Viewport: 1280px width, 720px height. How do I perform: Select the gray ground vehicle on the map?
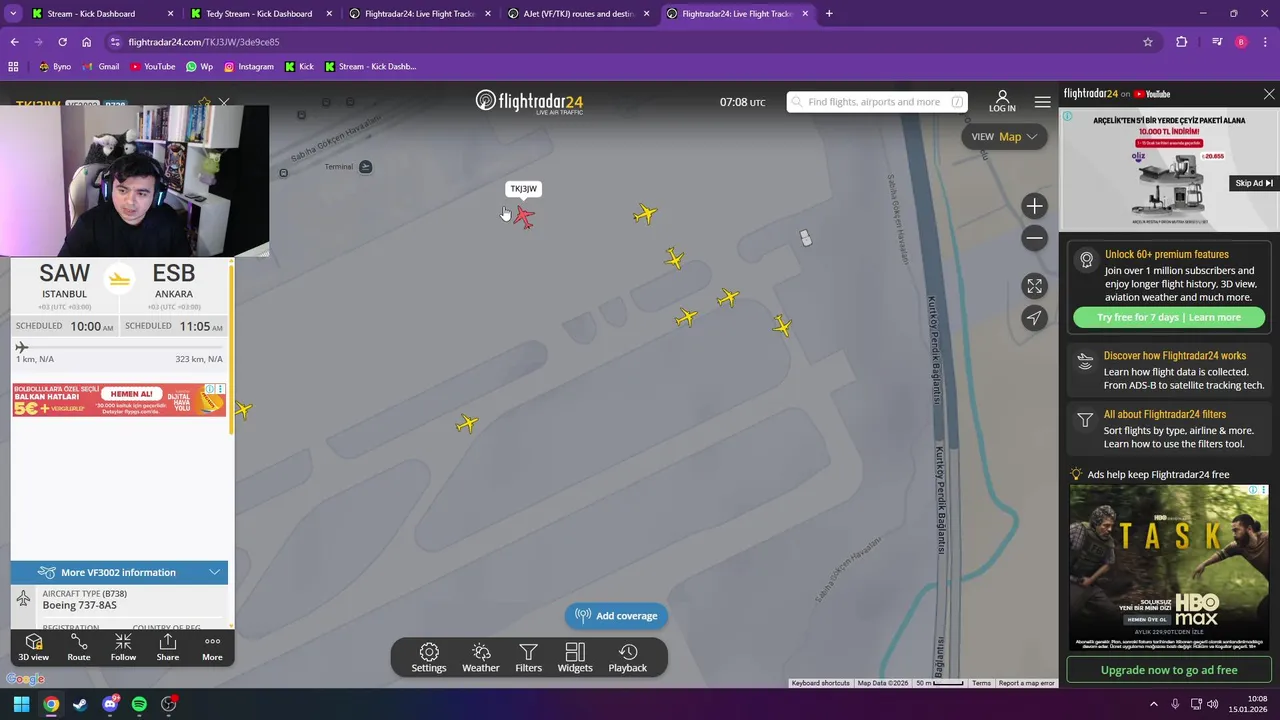click(805, 238)
